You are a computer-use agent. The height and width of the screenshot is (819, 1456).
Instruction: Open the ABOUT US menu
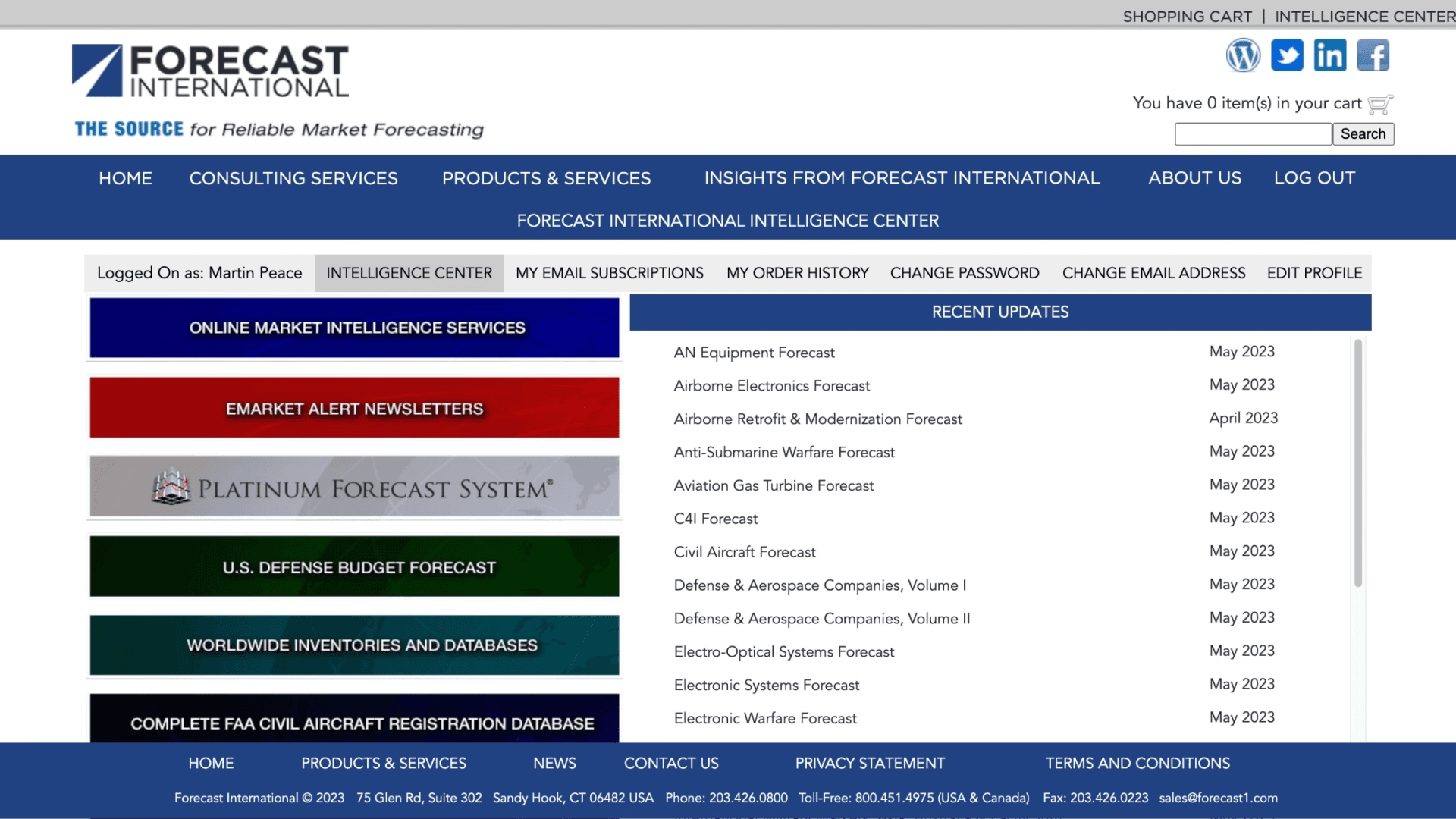[1194, 178]
